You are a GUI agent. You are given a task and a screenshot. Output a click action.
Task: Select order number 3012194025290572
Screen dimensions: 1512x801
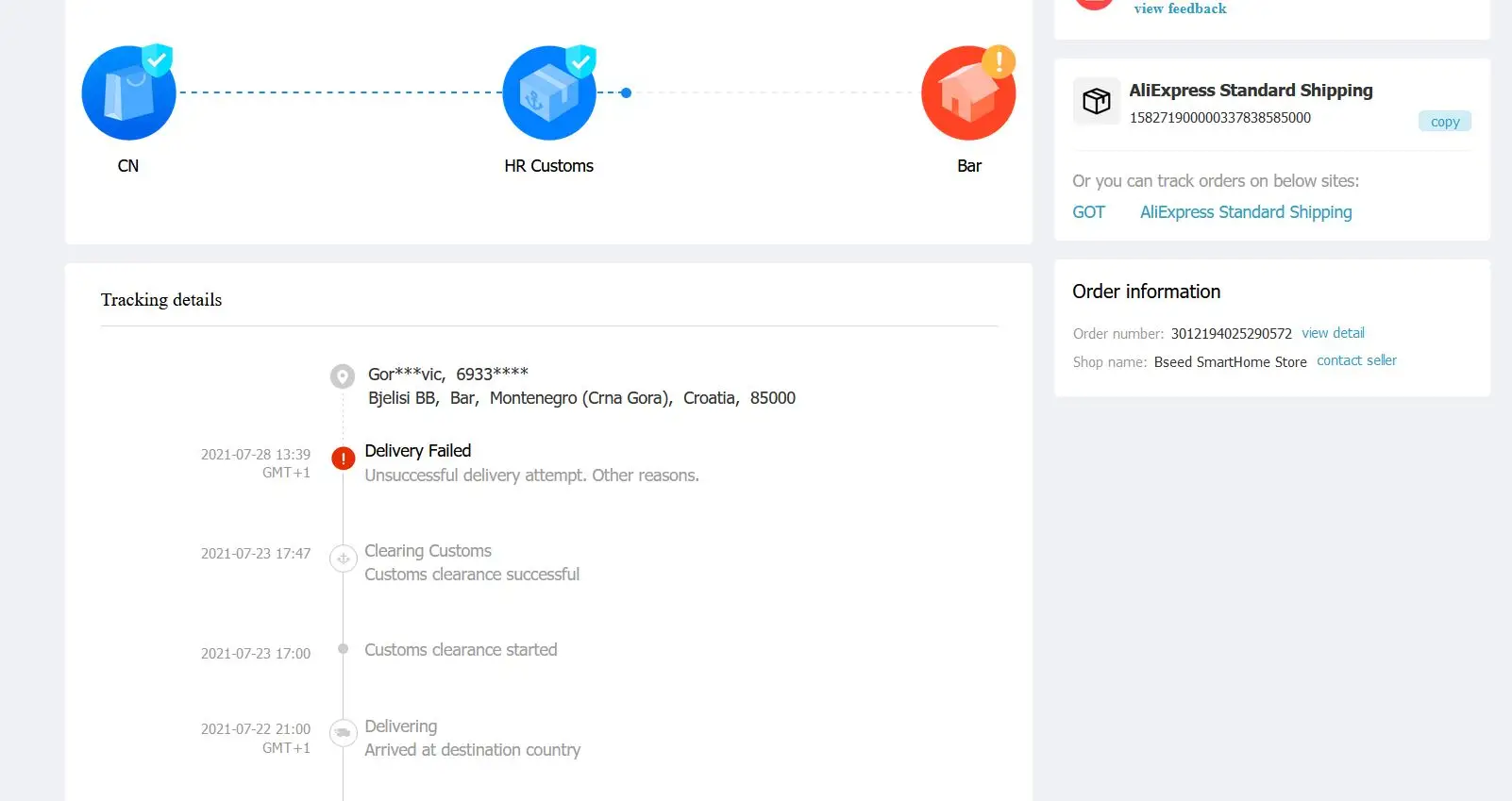[x=1232, y=334]
